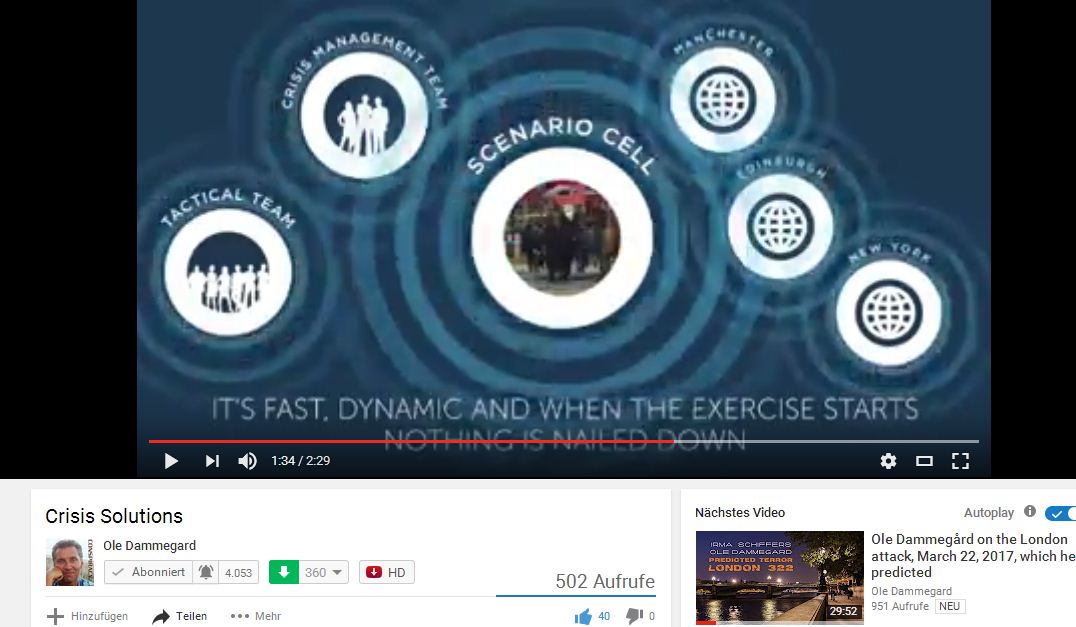Open the London 322 video thumbnail
Viewport: 1076px width, 627px height.
click(x=779, y=577)
